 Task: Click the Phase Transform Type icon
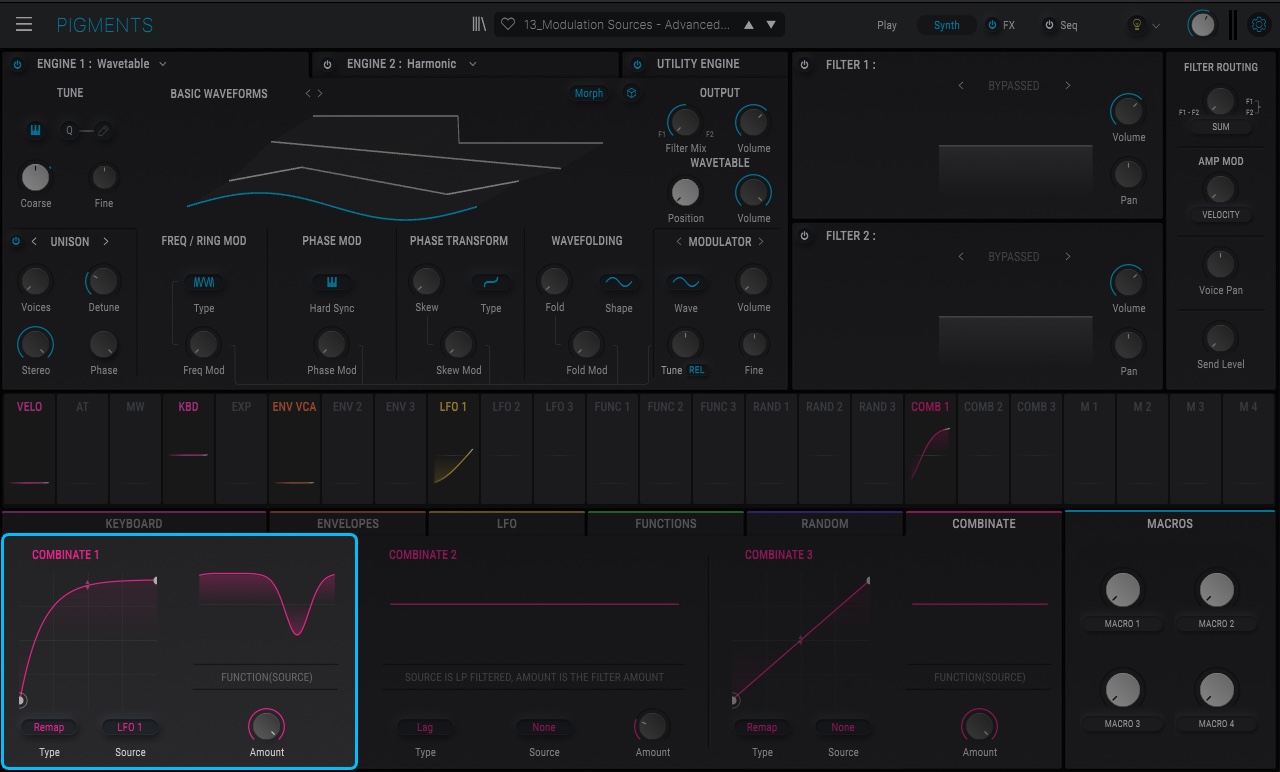490,283
